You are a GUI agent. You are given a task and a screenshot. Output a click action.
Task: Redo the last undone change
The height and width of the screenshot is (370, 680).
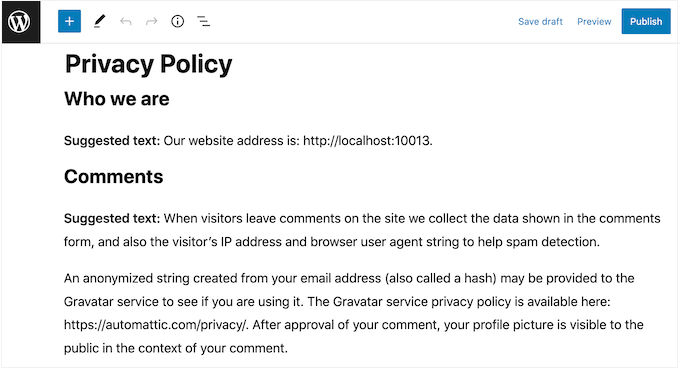(x=151, y=21)
